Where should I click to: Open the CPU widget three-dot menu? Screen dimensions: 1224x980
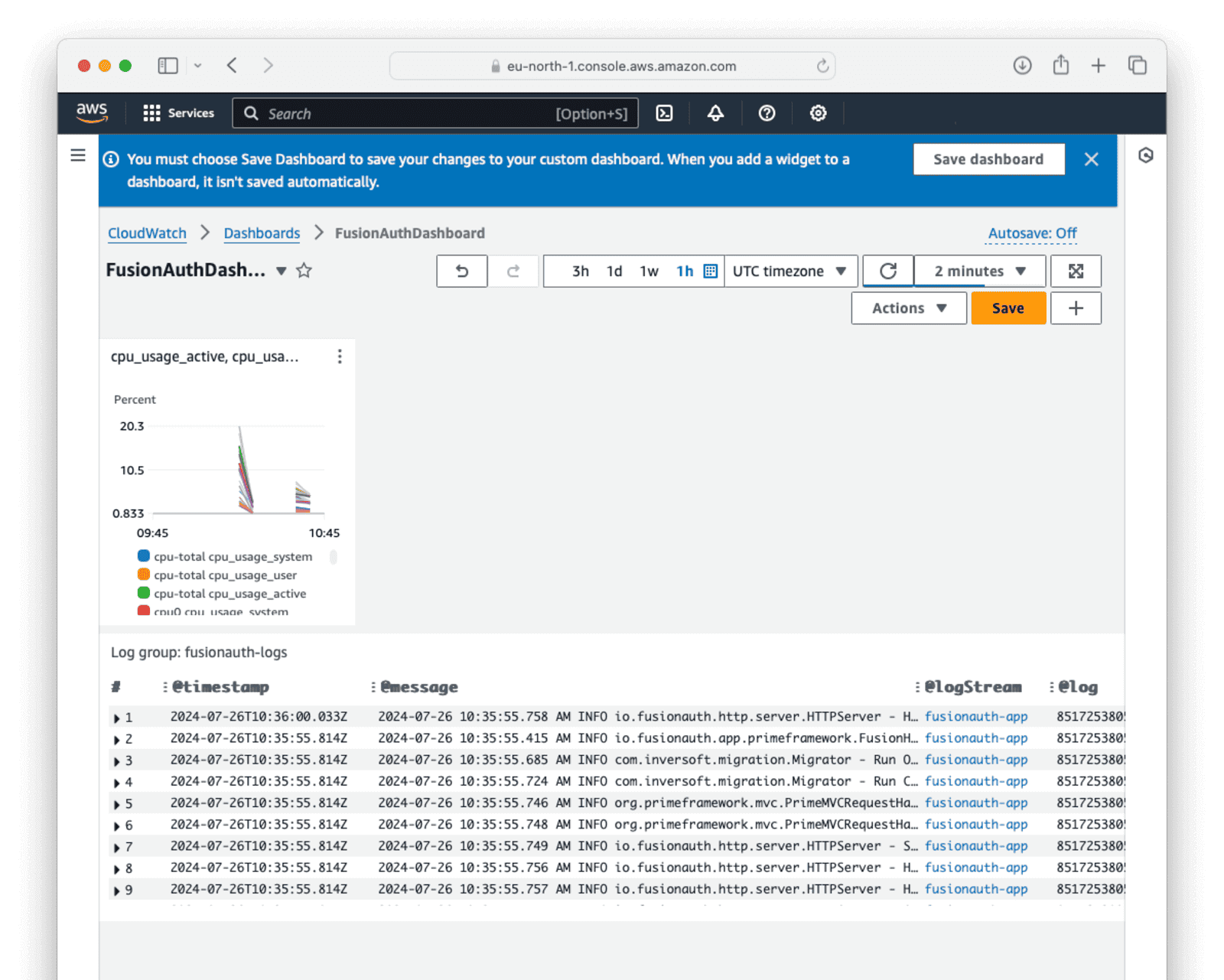click(x=340, y=357)
